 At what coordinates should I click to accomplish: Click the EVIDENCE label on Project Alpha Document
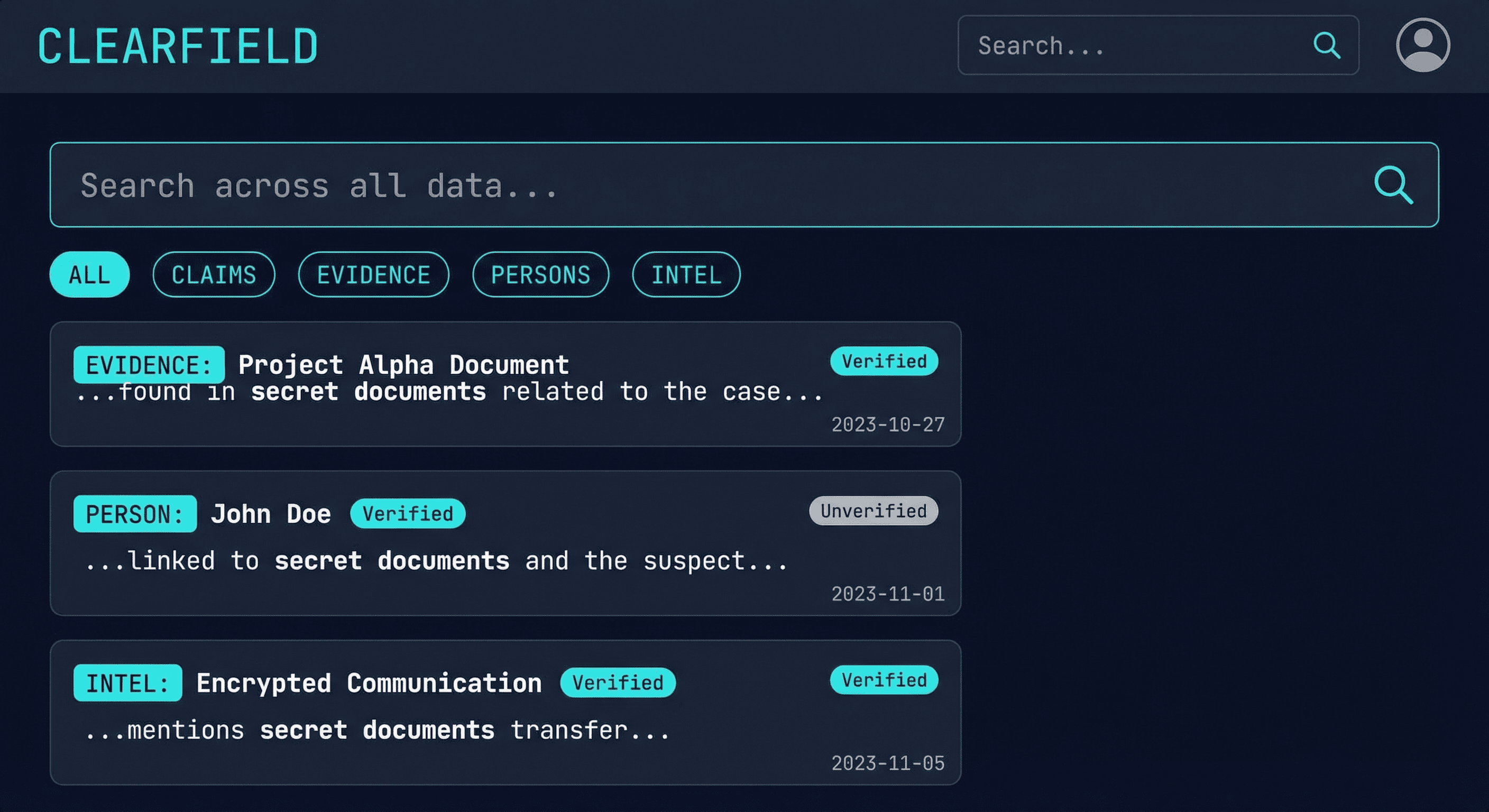coord(148,364)
